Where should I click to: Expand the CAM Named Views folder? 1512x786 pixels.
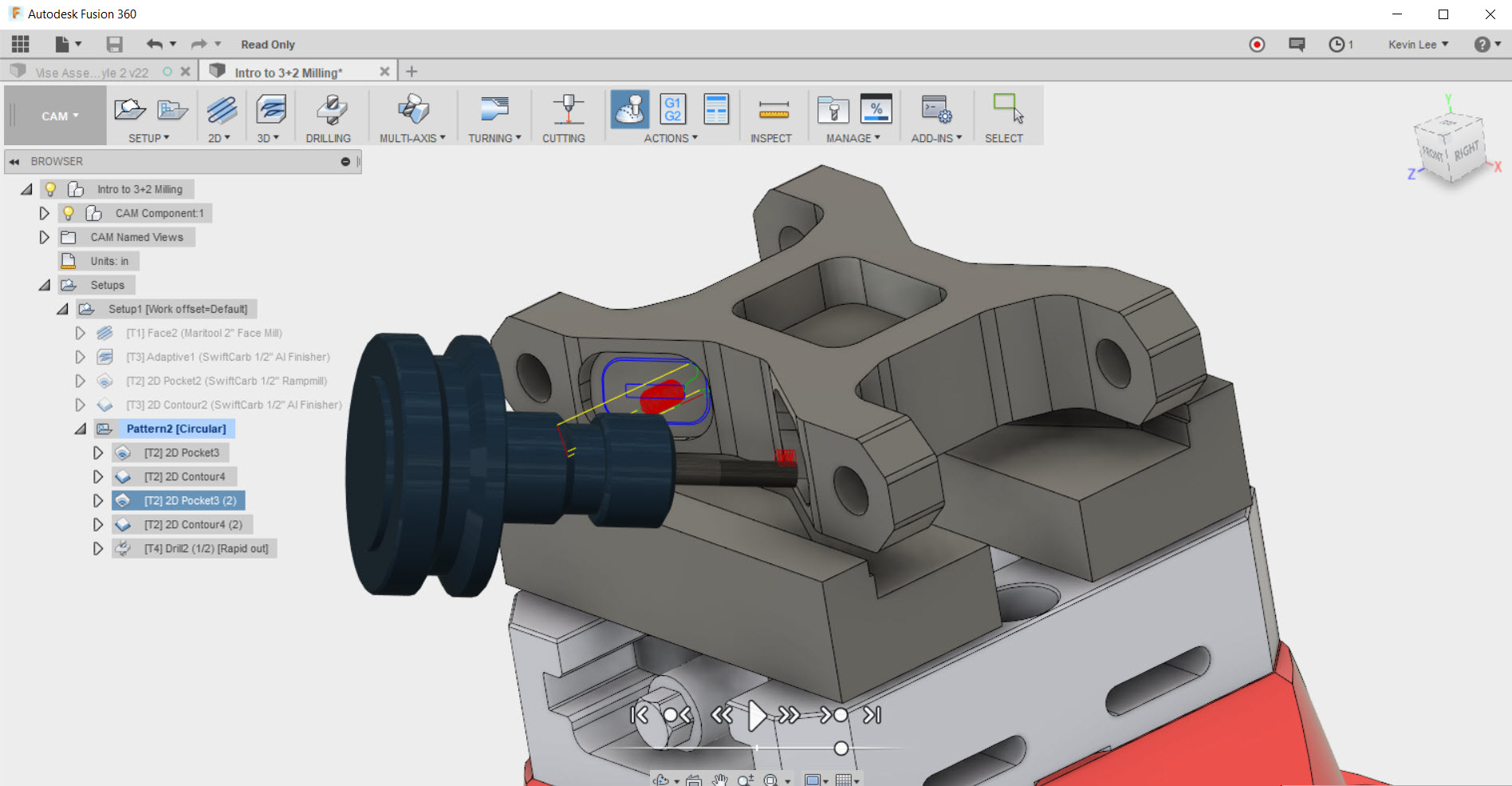click(45, 237)
